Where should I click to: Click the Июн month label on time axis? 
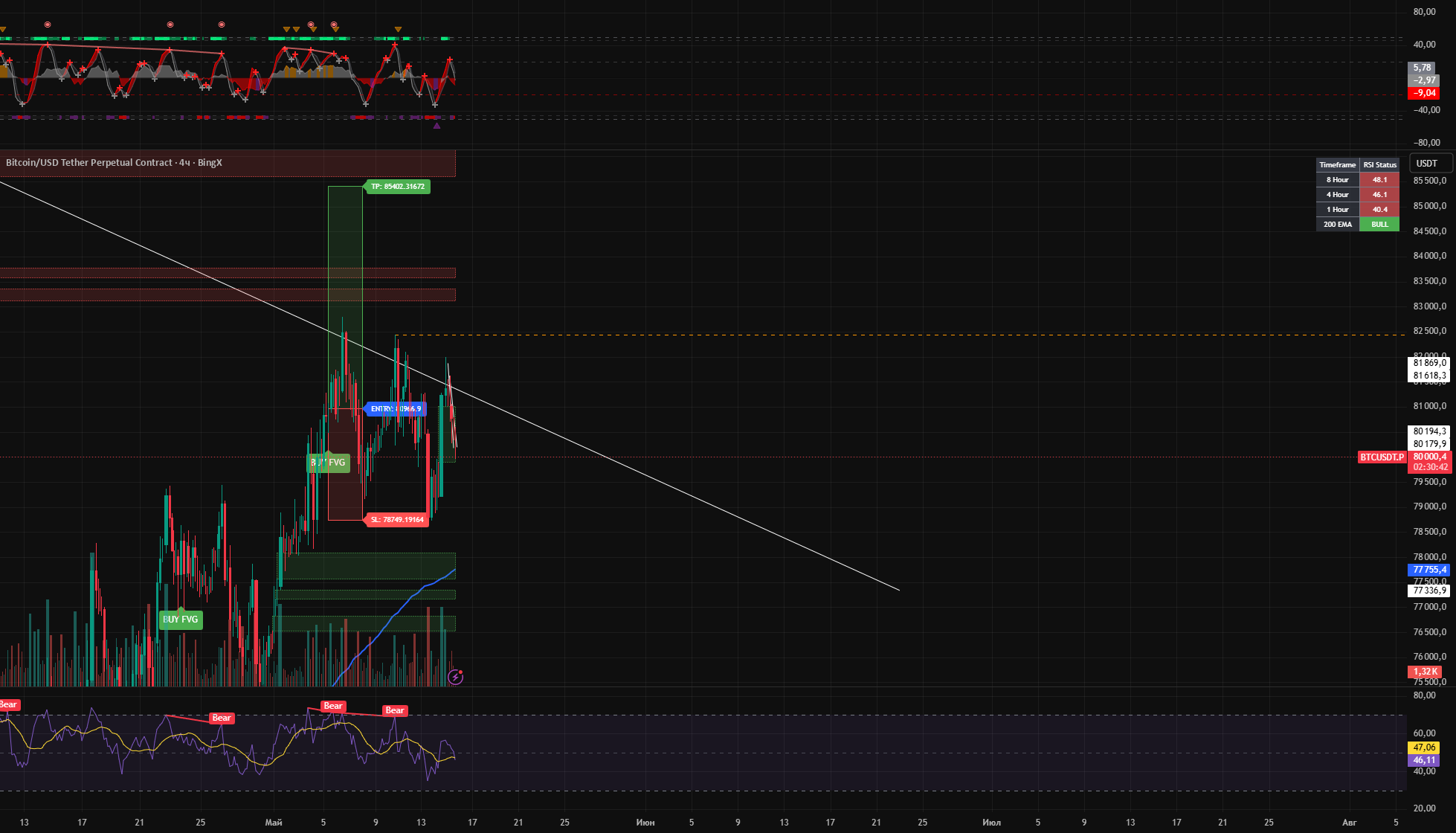click(x=645, y=822)
